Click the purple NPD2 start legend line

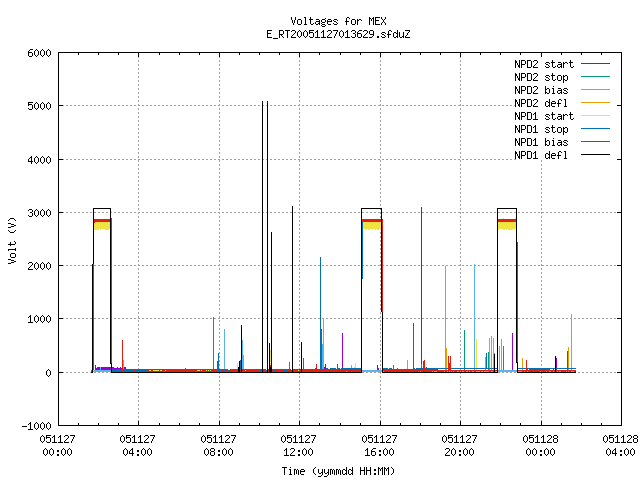click(595, 64)
